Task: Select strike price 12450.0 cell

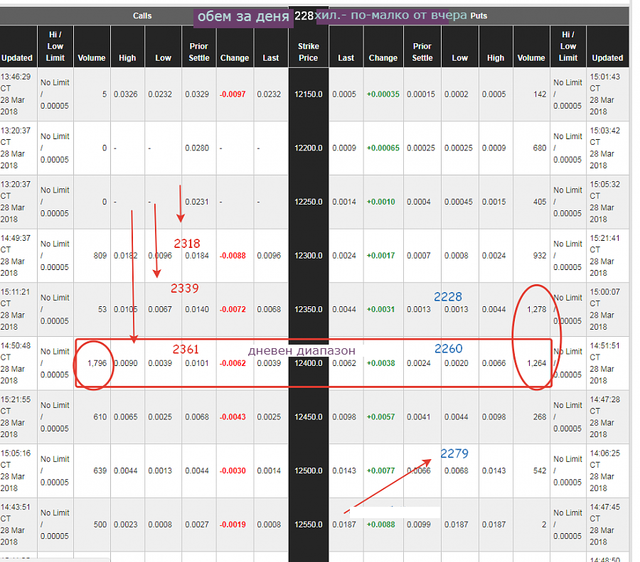Action: pyautogui.click(x=308, y=417)
